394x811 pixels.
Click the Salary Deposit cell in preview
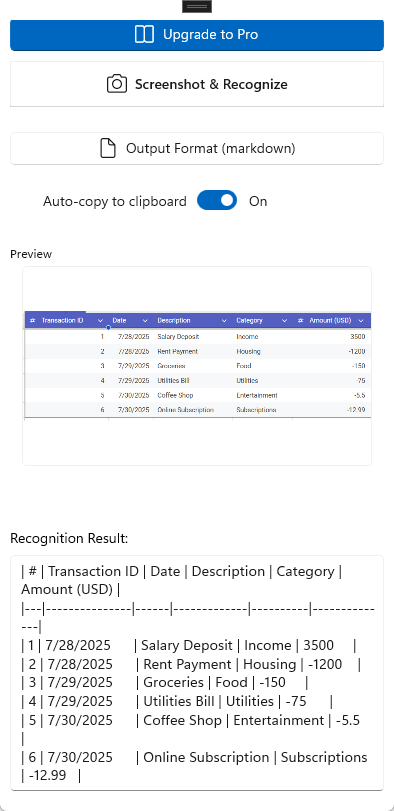pos(178,337)
